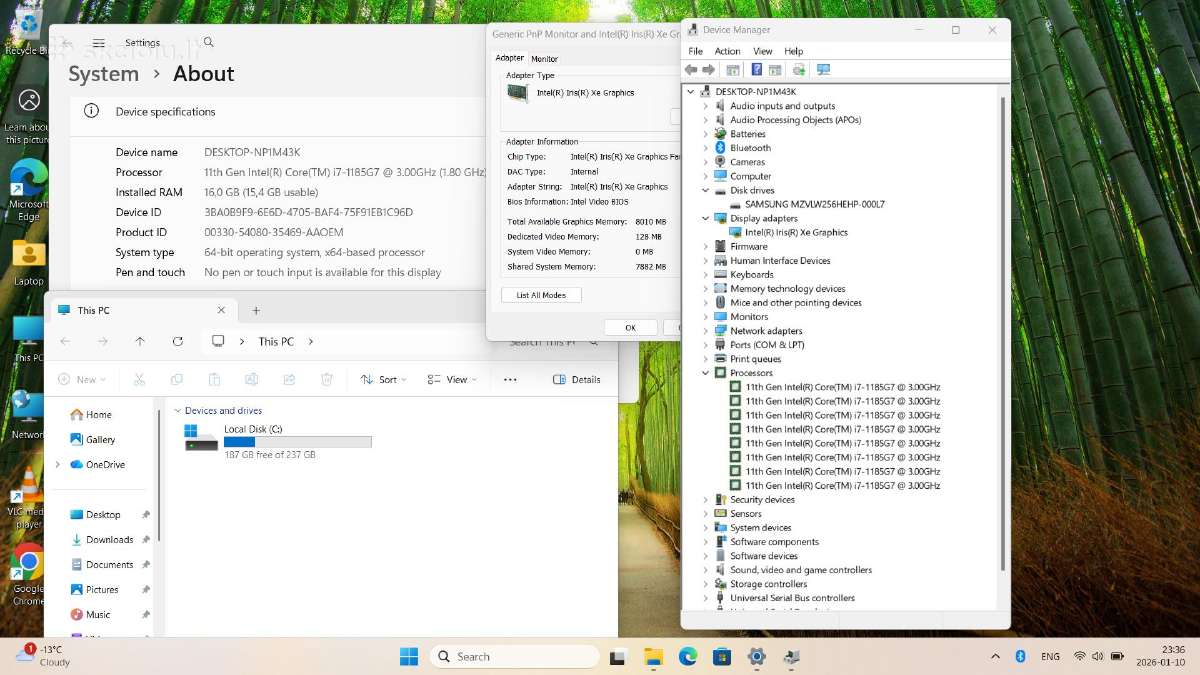Screen dimensions: 1200x675
Task: Collapse the Display adapters category
Action: (705, 218)
